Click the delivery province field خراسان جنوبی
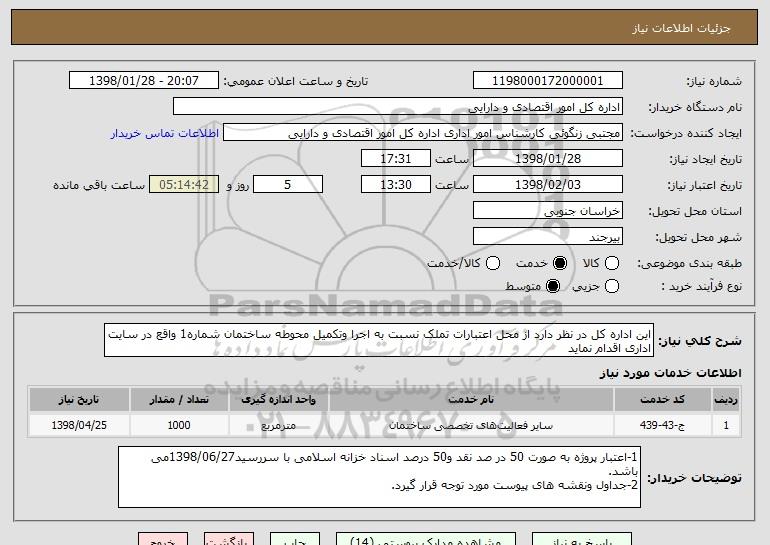The height and width of the screenshot is (545, 770). tap(548, 211)
